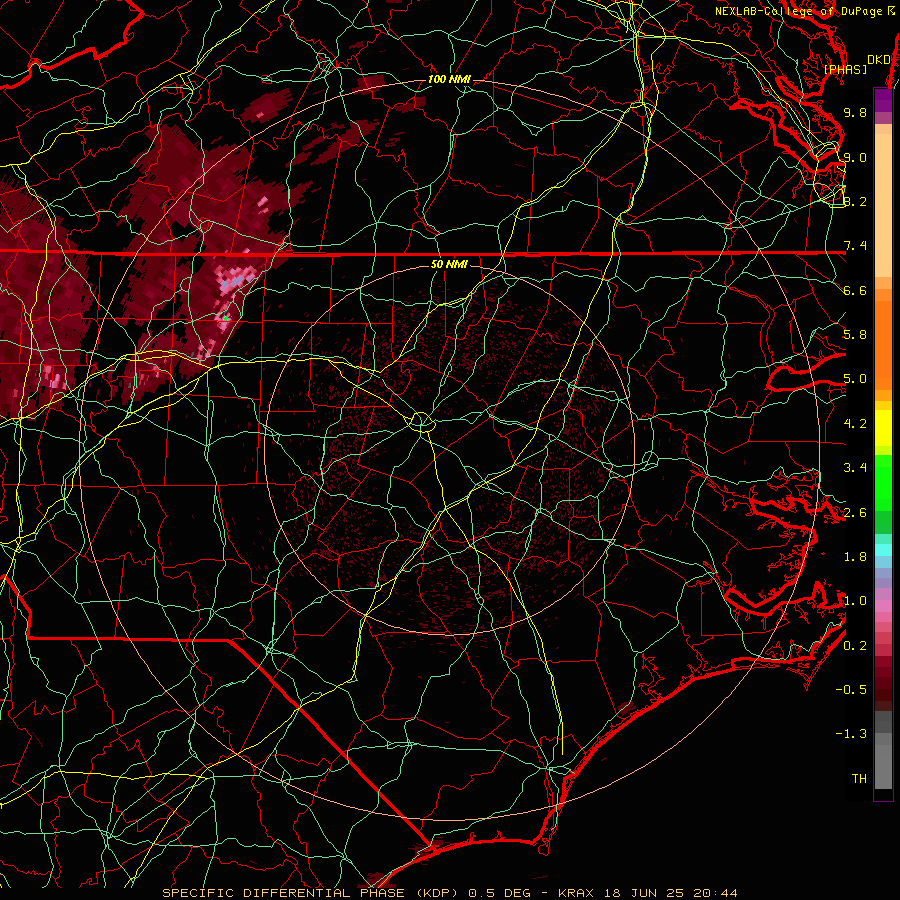Click the "100 NMI" range ring label
The image size is (900, 900).
coord(449,79)
